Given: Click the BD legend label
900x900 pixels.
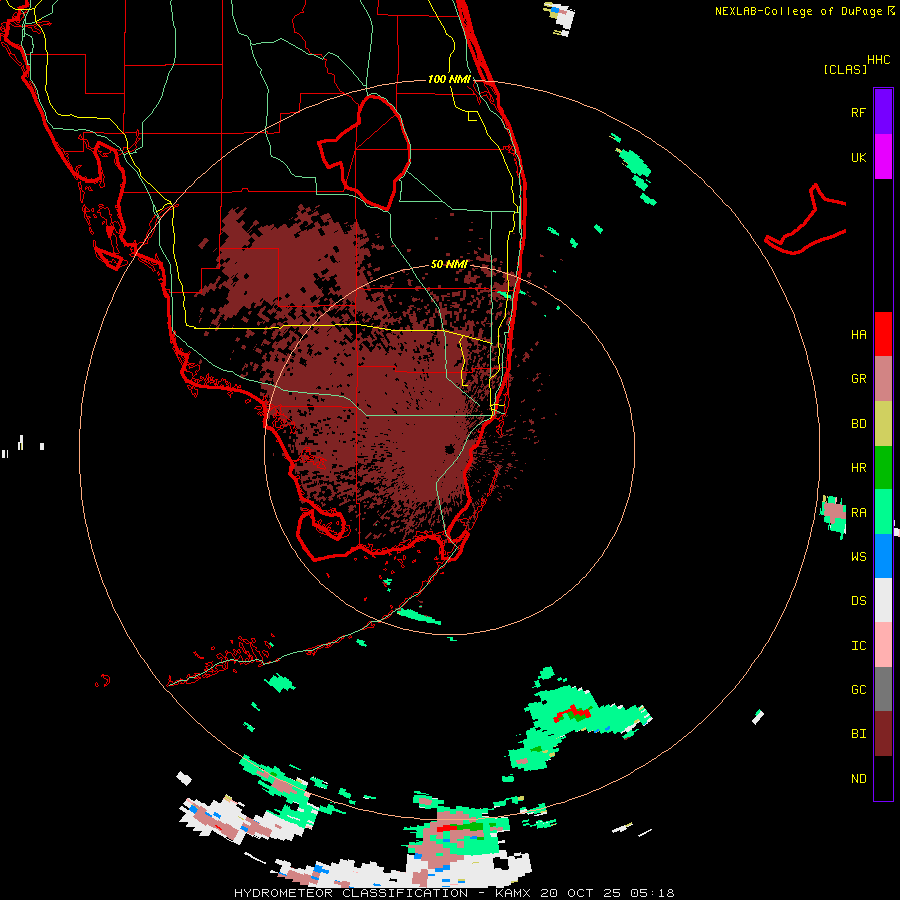Looking at the screenshot, I should click(x=858, y=423).
